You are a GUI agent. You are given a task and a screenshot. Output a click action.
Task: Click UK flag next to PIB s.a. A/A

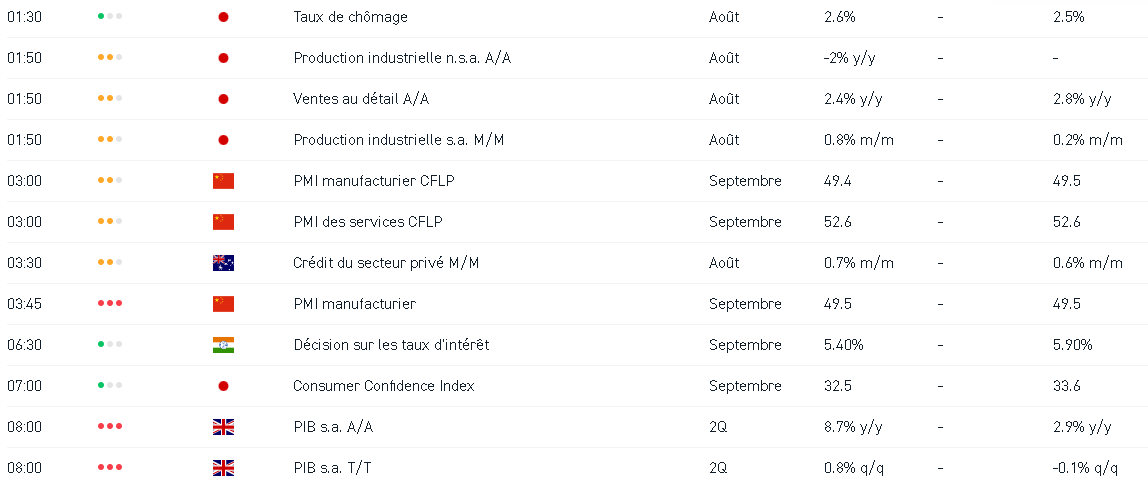(x=223, y=427)
